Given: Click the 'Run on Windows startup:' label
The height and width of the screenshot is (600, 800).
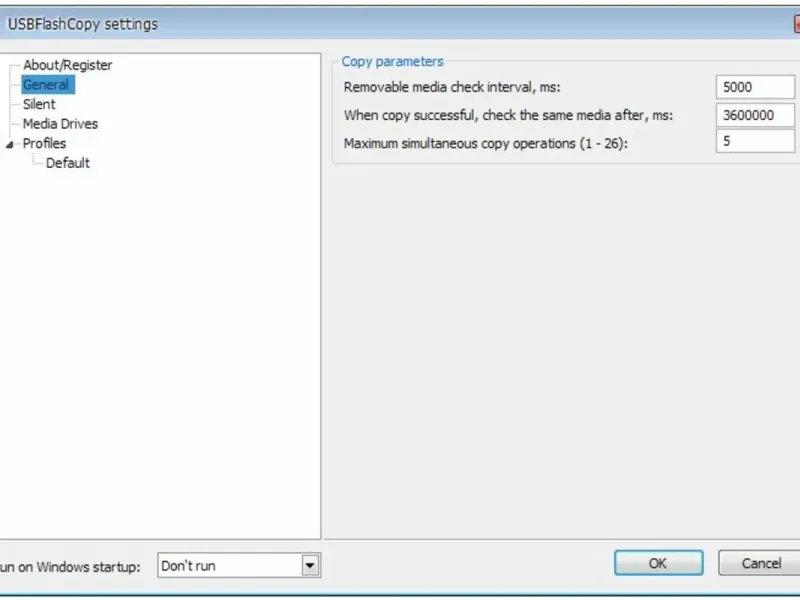Looking at the screenshot, I should click(x=70, y=567).
